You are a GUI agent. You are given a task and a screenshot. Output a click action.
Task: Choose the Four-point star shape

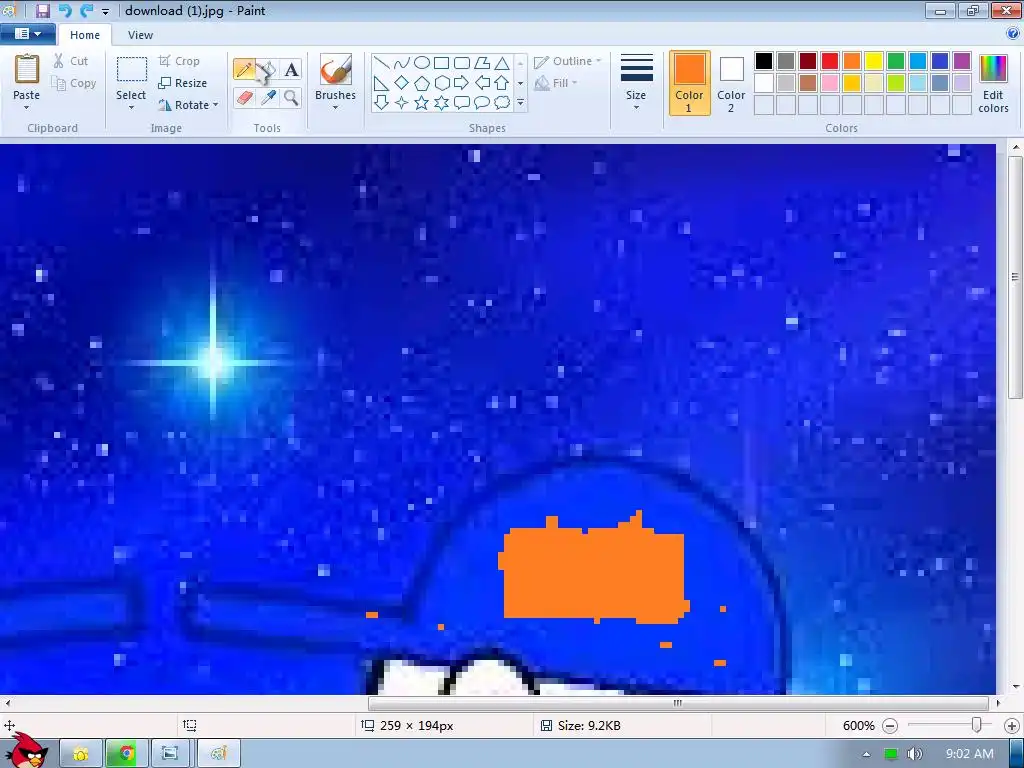tap(402, 103)
